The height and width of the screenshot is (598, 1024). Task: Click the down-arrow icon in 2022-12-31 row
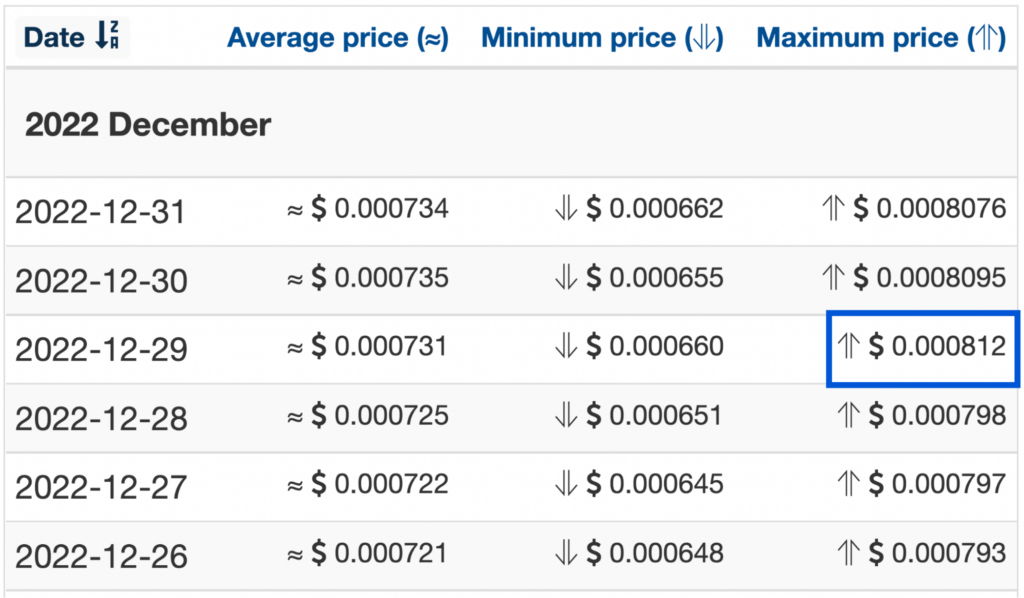tap(566, 209)
